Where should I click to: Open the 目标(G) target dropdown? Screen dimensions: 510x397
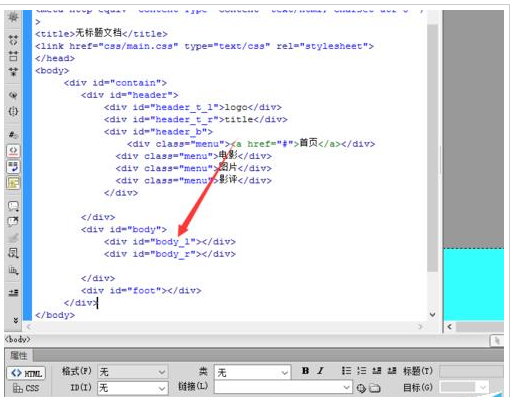point(464,387)
